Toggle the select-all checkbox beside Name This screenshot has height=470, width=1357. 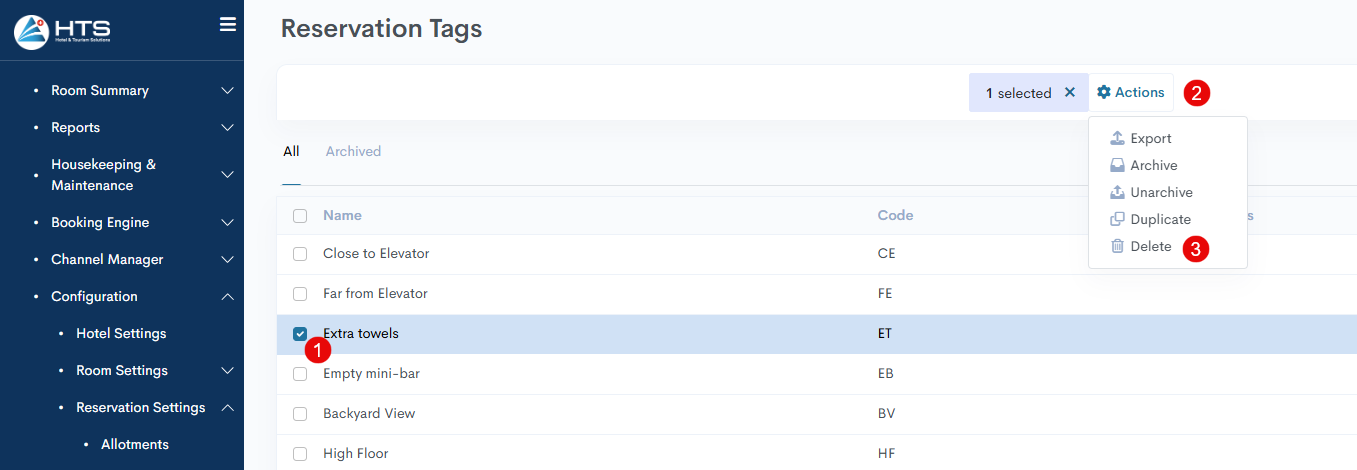[300, 216]
